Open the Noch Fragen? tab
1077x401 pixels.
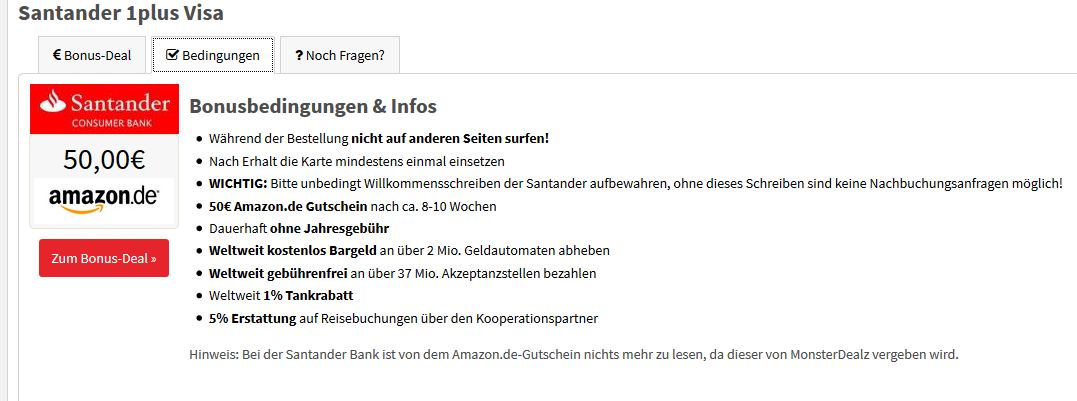click(339, 55)
